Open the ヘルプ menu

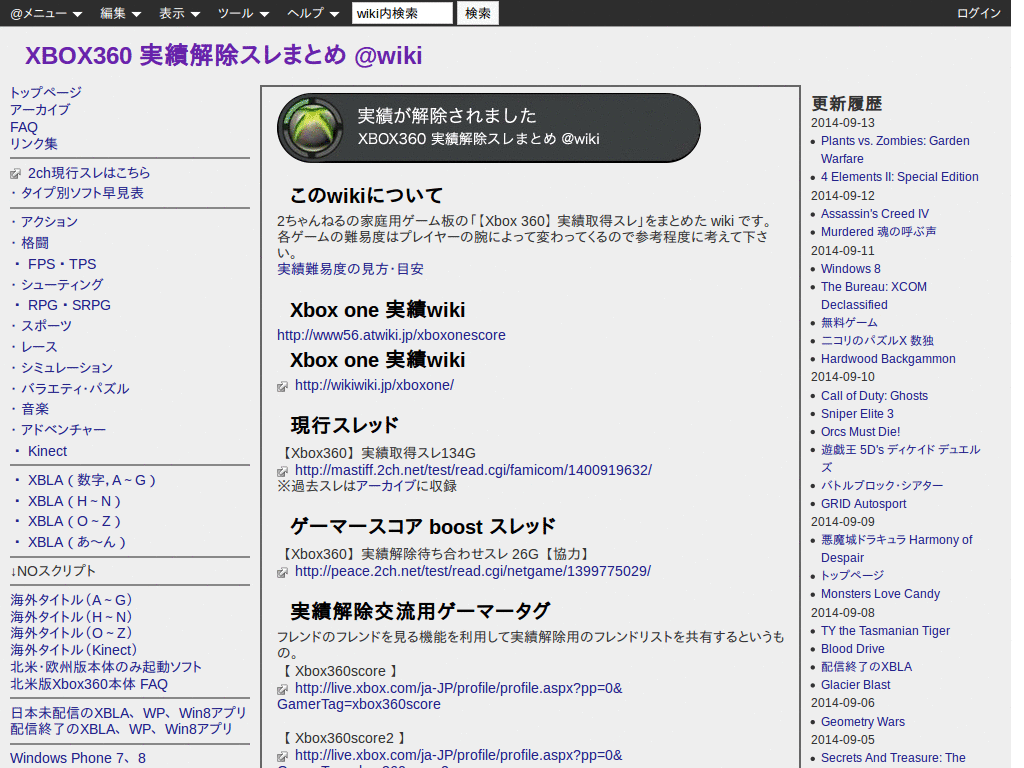[x=306, y=12]
